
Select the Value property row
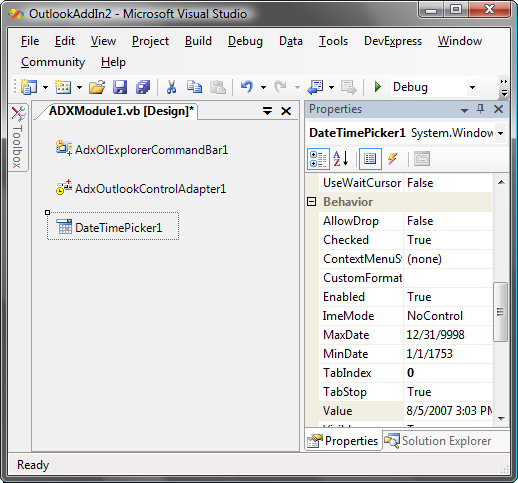(x=405, y=411)
